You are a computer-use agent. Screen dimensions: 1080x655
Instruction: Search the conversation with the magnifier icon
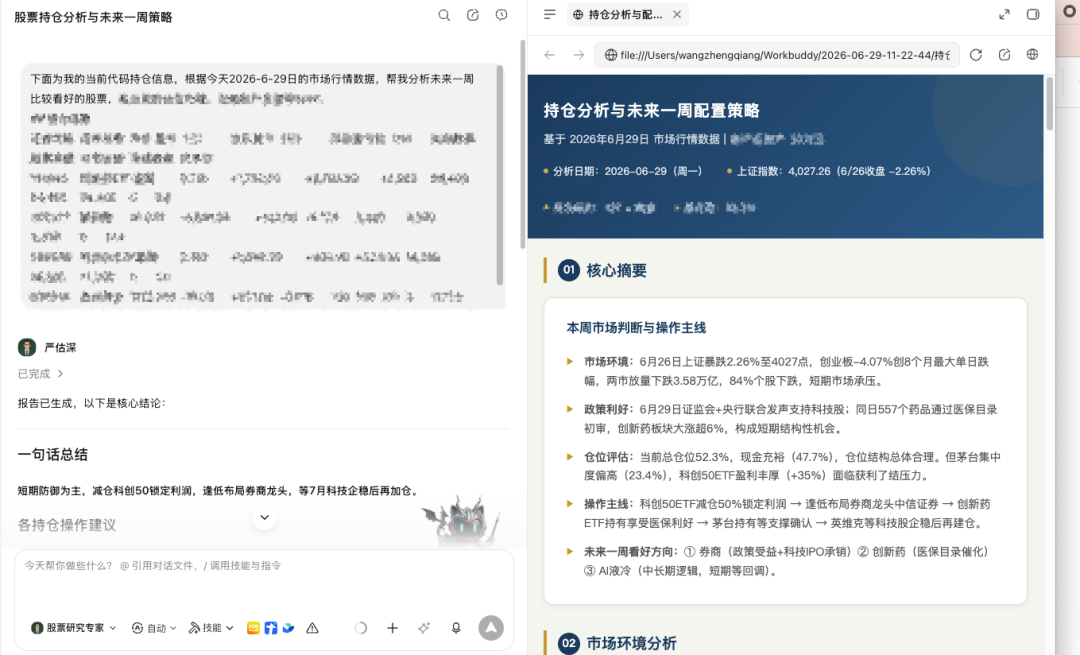444,15
